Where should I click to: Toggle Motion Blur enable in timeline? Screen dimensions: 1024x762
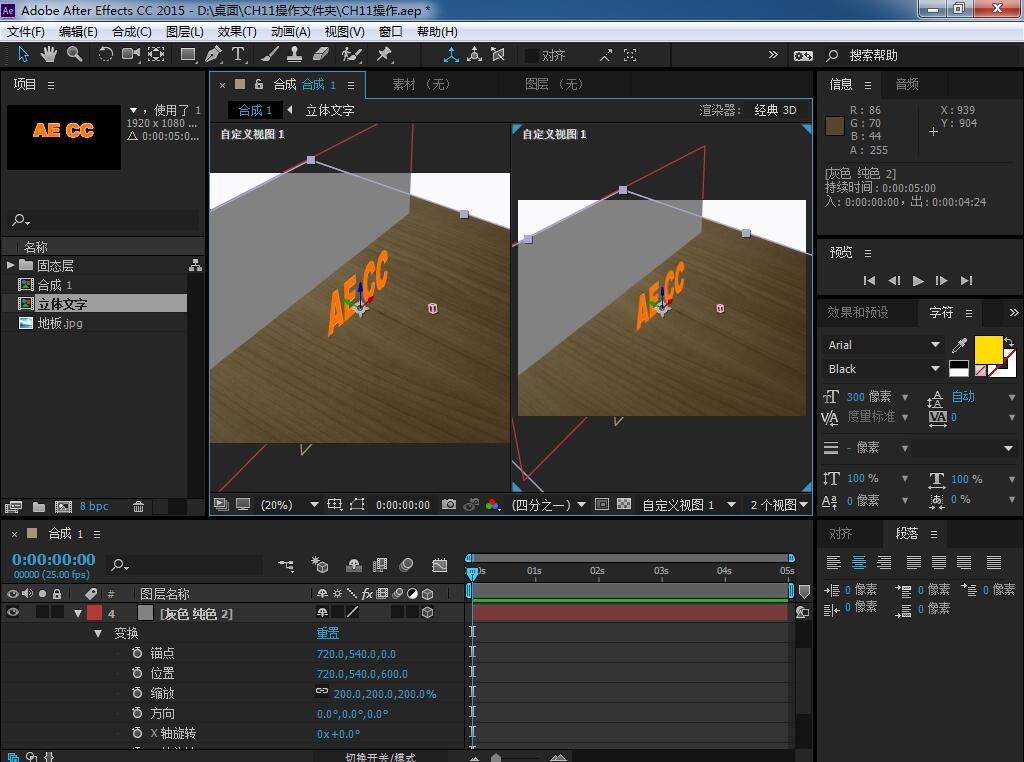pos(406,565)
